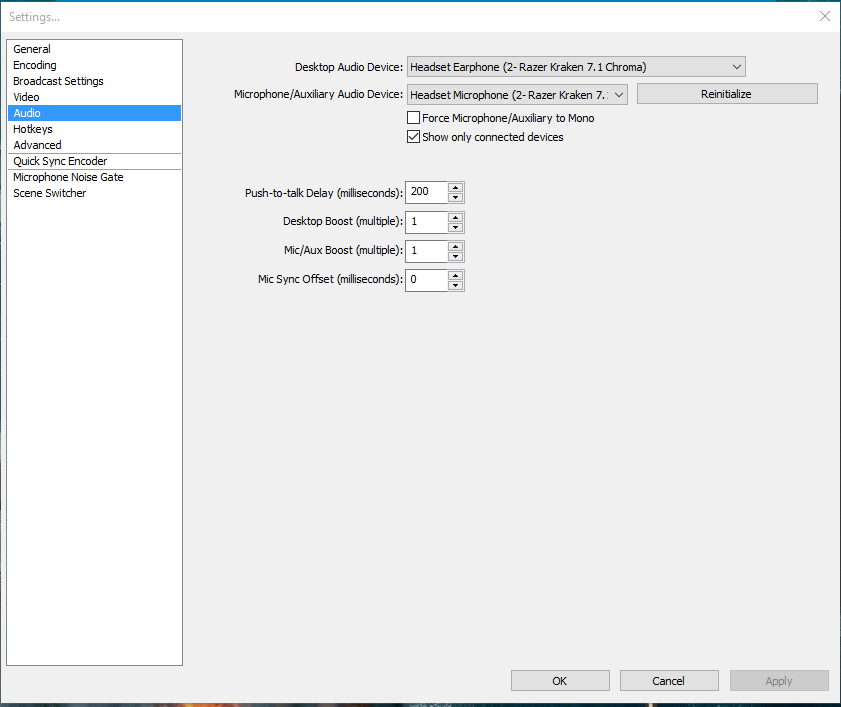This screenshot has width=841, height=707.
Task: Click the Desktop Boost value field
Action: click(426, 222)
